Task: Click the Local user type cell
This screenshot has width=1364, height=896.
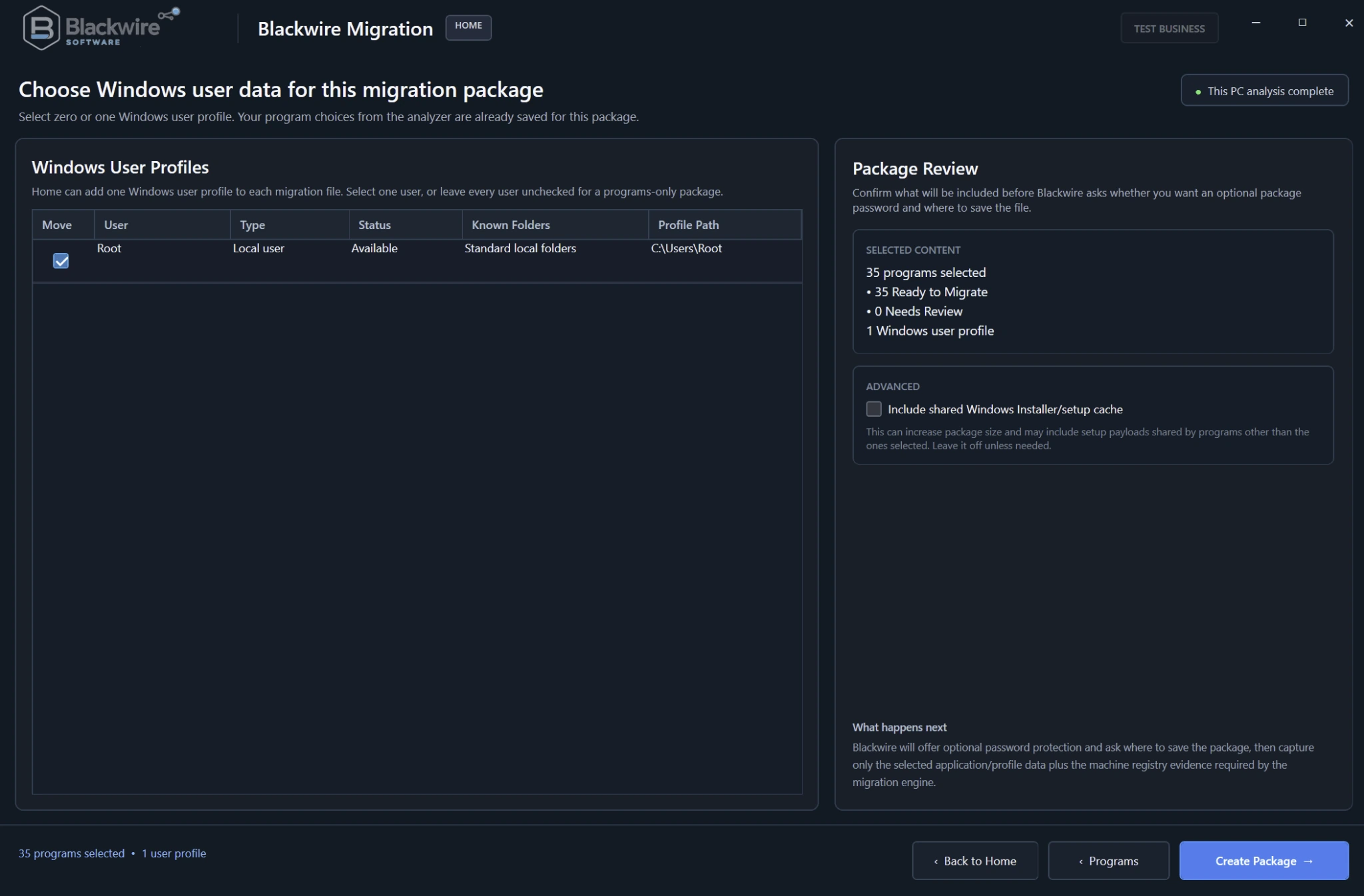Action: [x=258, y=248]
